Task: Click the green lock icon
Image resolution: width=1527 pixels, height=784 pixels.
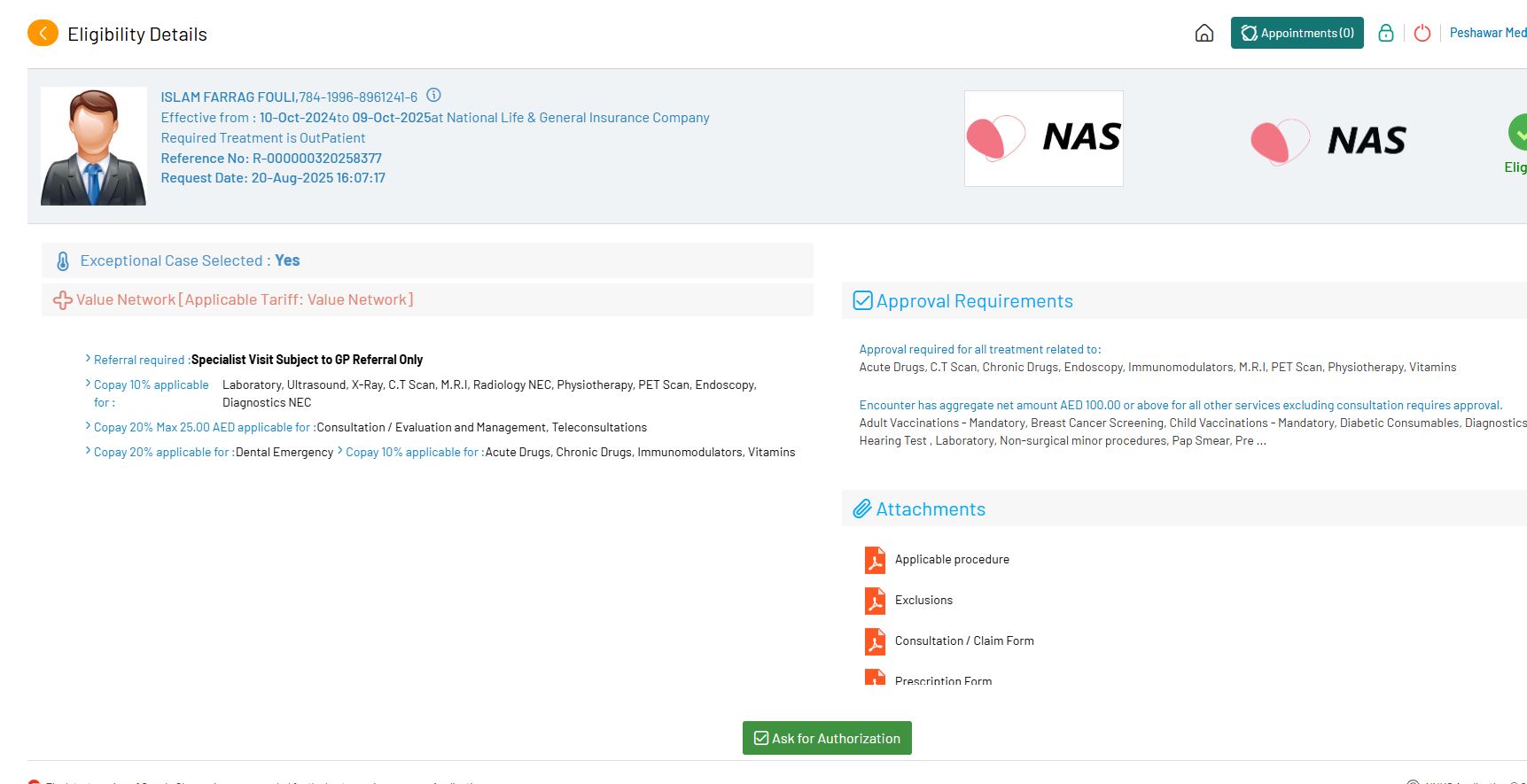Action: tap(1386, 33)
